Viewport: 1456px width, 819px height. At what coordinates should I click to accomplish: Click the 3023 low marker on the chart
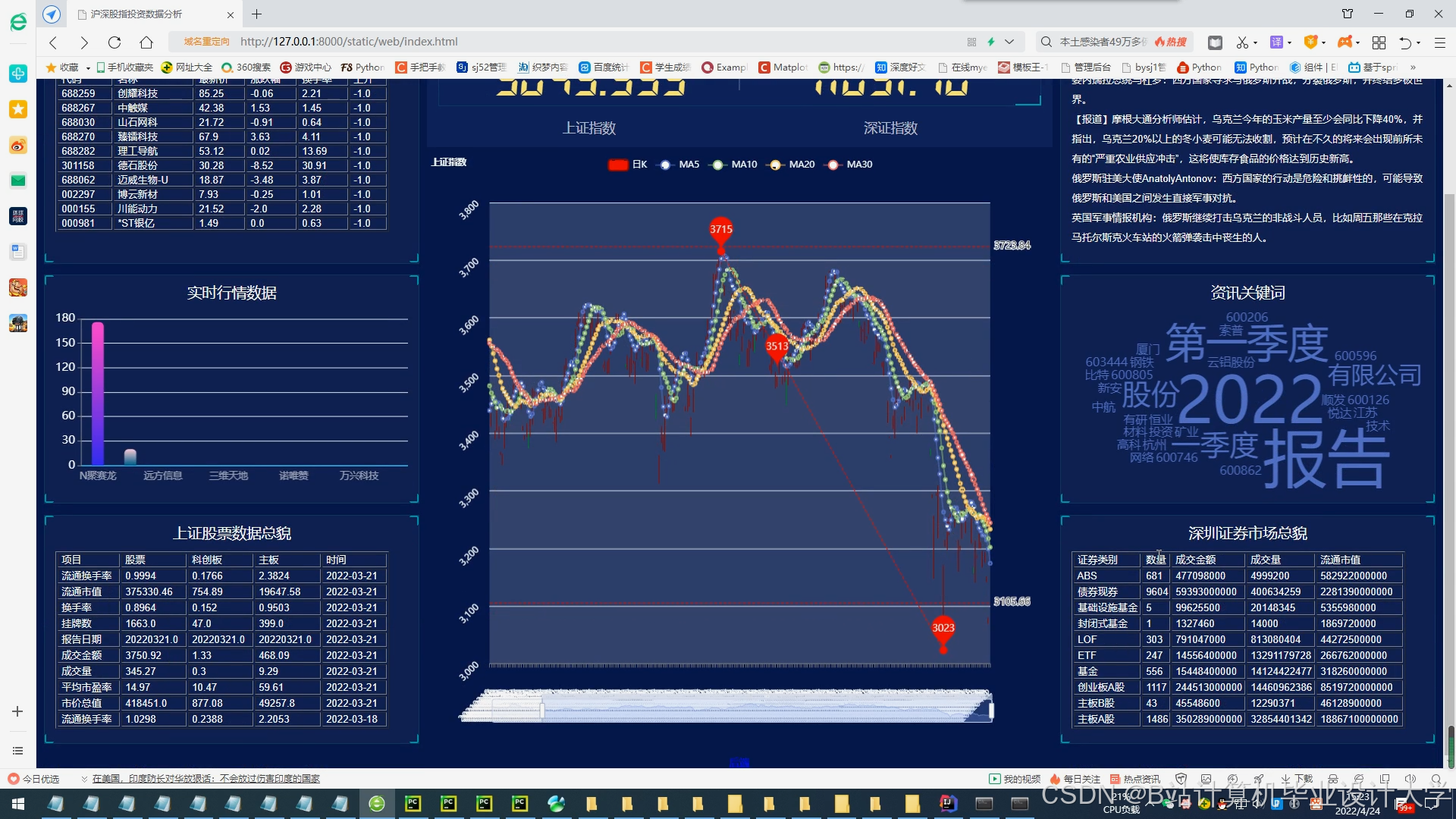943,629
